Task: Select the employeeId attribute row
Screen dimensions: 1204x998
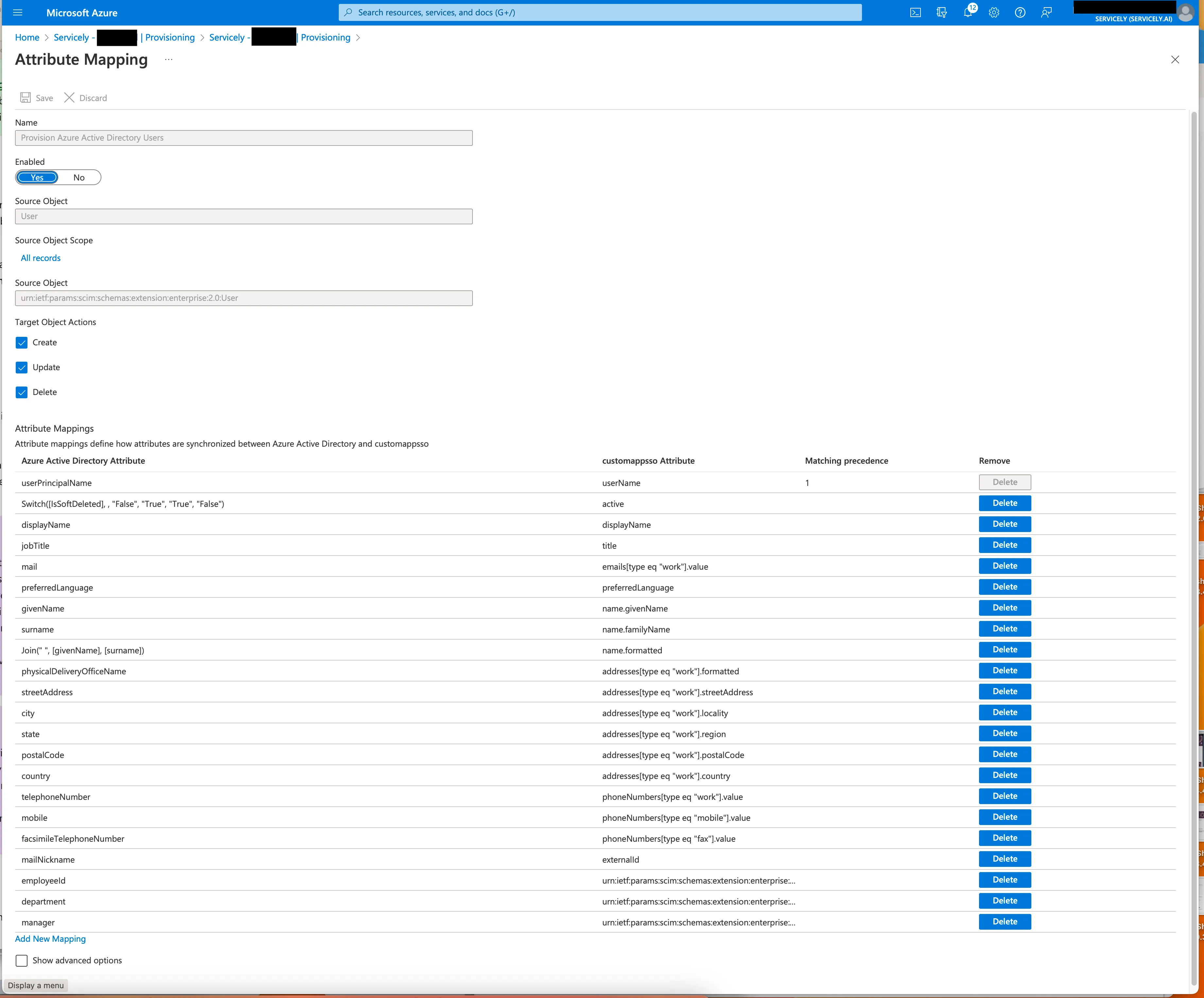Action: (x=595, y=881)
